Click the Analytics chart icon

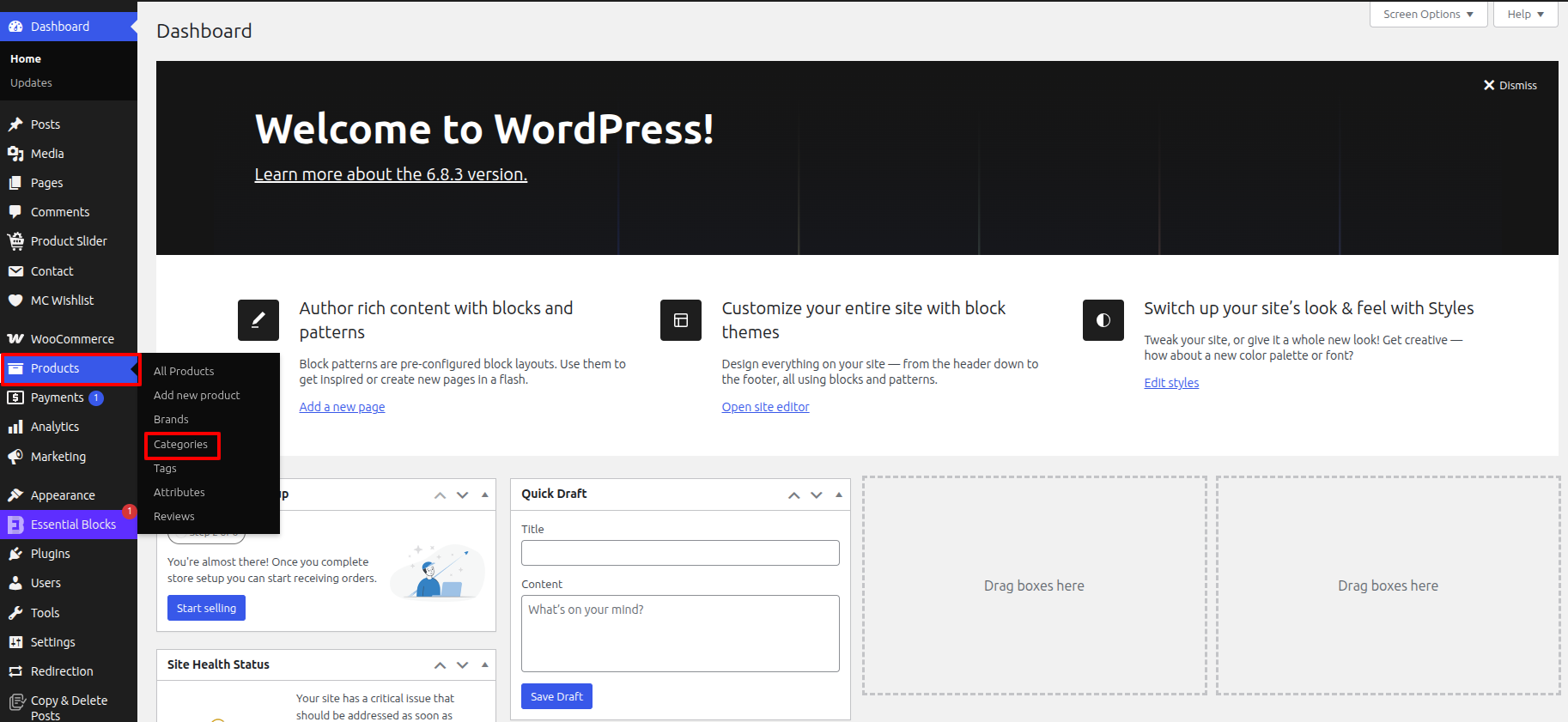[x=15, y=427]
